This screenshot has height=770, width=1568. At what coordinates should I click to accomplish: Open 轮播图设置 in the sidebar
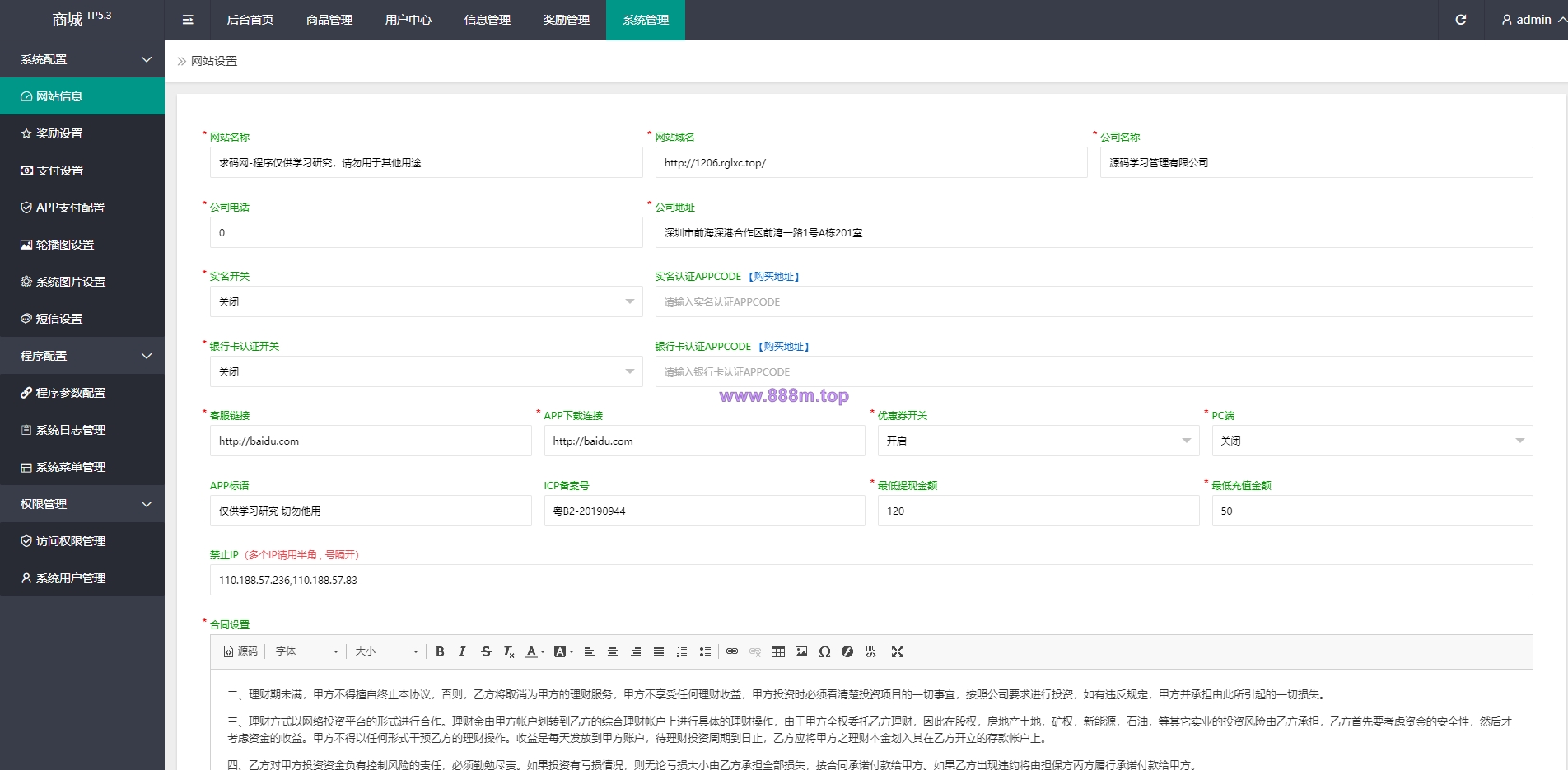[x=82, y=245]
